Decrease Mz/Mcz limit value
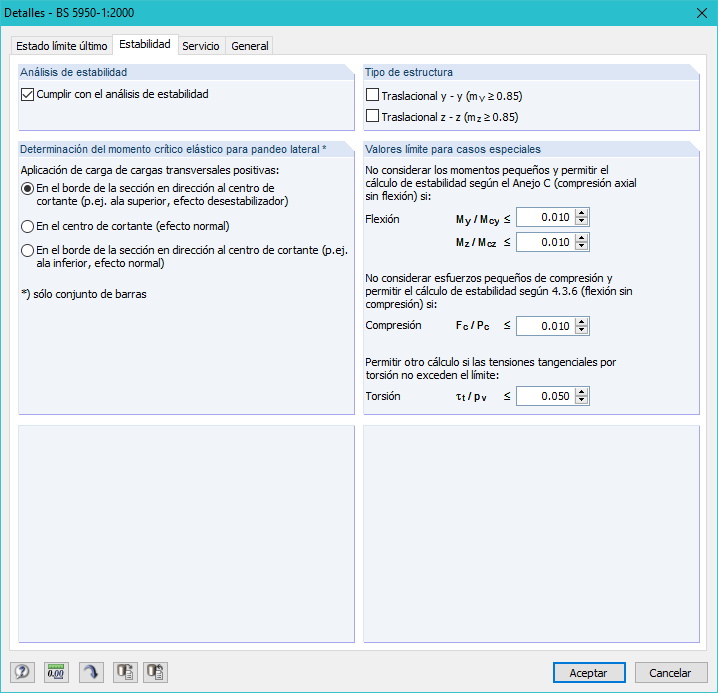Screen dimensions: 718x693 pyautogui.click(x=582, y=246)
